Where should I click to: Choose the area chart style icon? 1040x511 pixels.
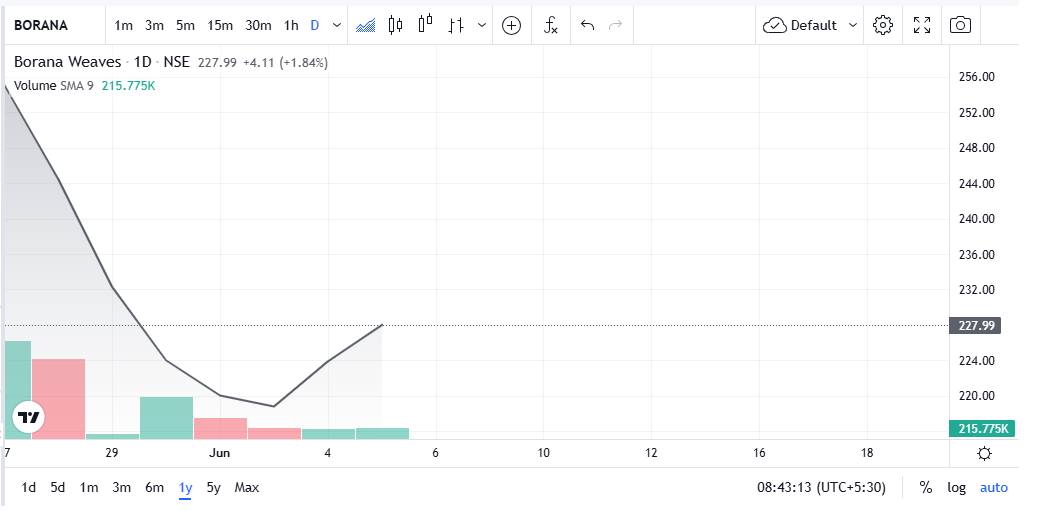[x=365, y=25]
